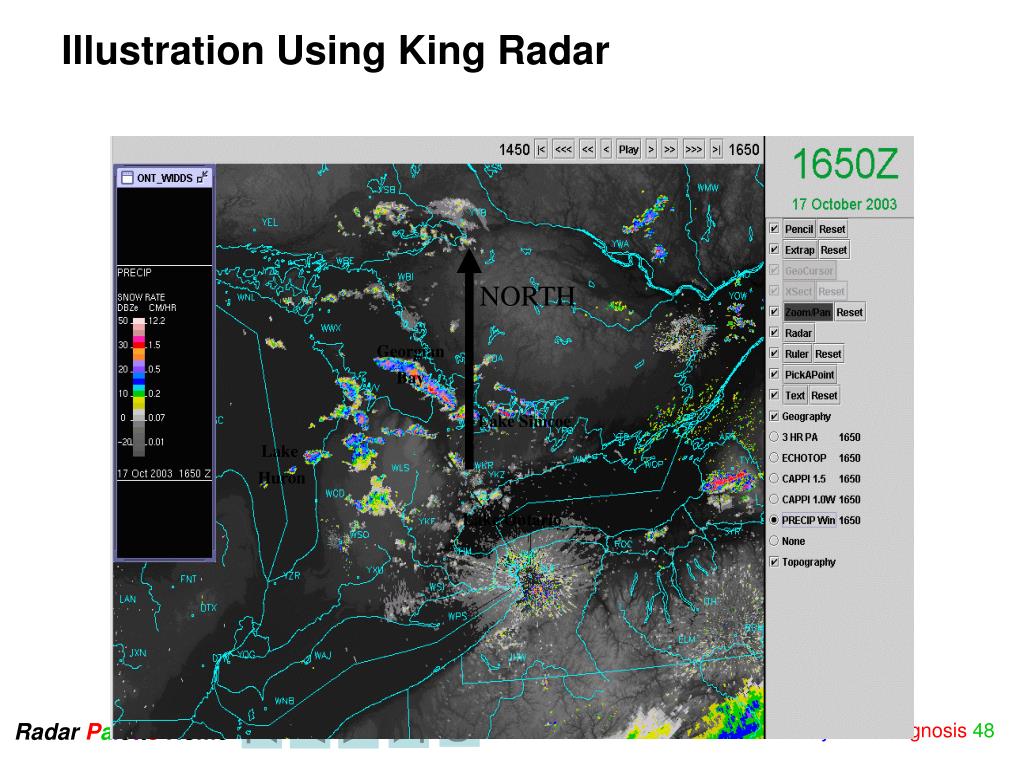The width and height of the screenshot is (1024, 768).
Task: Click the PickAPoint button
Action: pyautogui.click(x=809, y=375)
